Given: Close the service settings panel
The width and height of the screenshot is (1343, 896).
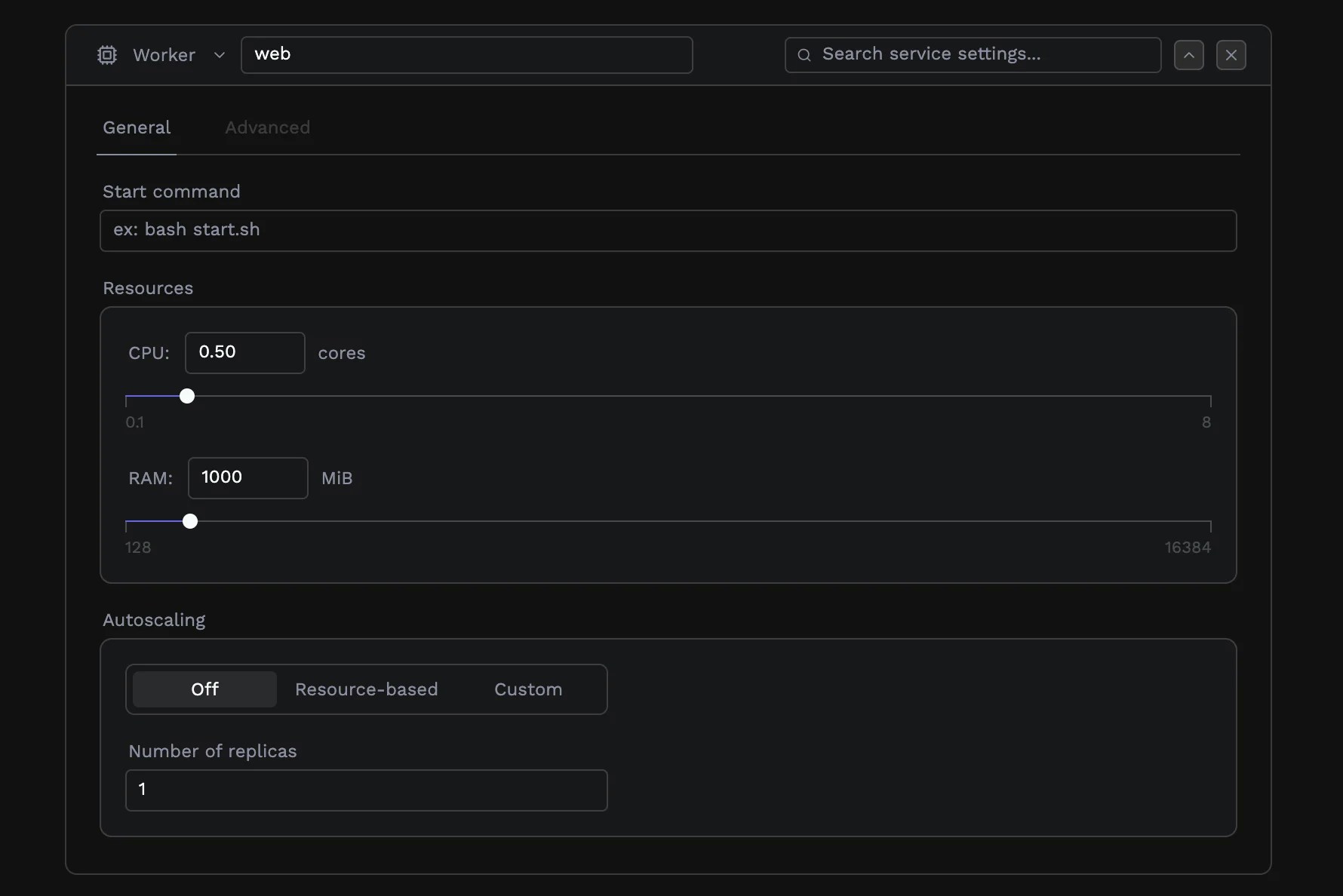Looking at the screenshot, I should coord(1231,54).
